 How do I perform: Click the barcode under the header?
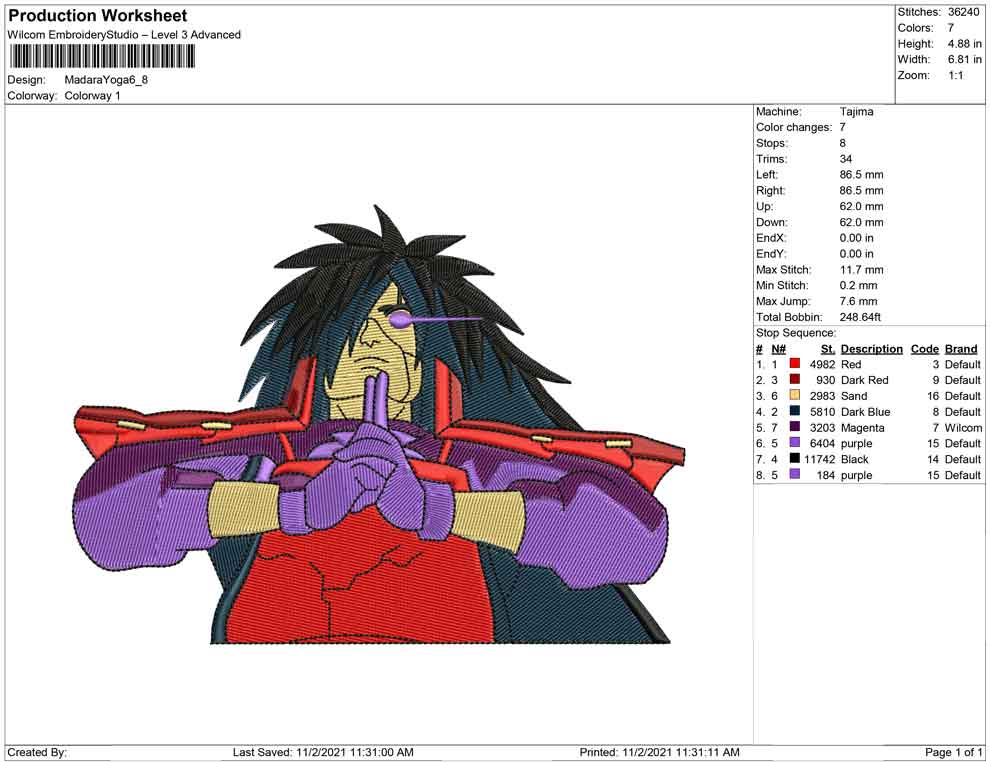click(x=101, y=56)
